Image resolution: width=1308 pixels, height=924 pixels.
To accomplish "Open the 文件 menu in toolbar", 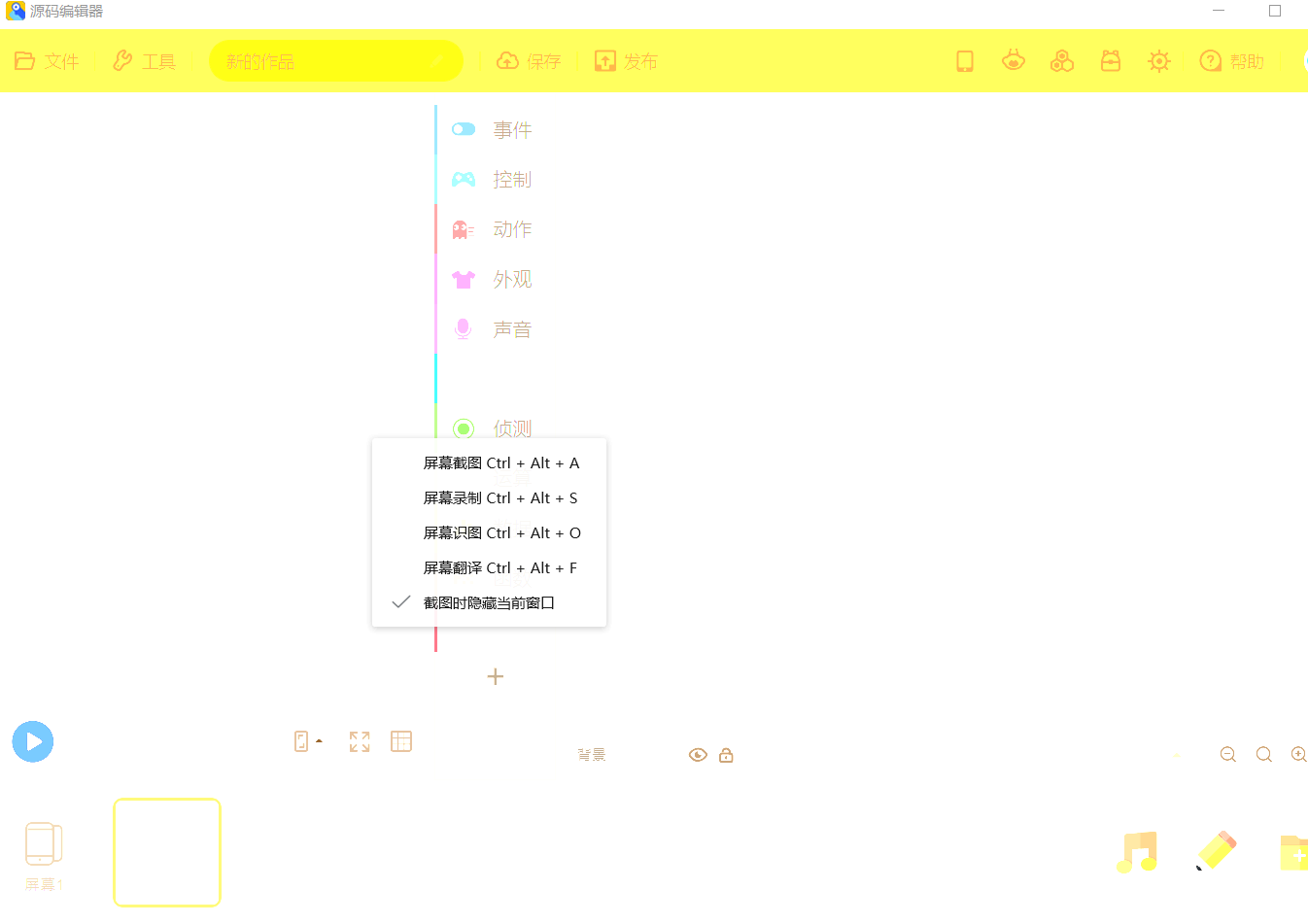I will pos(47,61).
